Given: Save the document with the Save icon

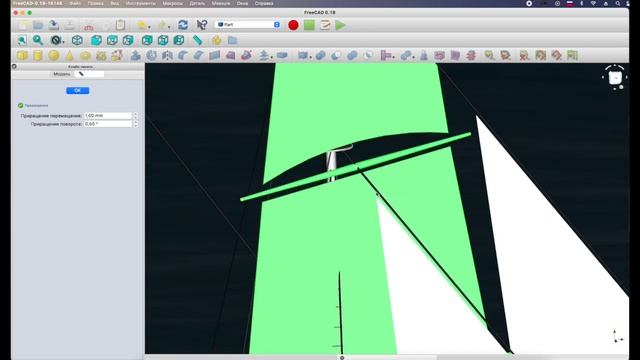Looking at the screenshot, I should point(54,25).
